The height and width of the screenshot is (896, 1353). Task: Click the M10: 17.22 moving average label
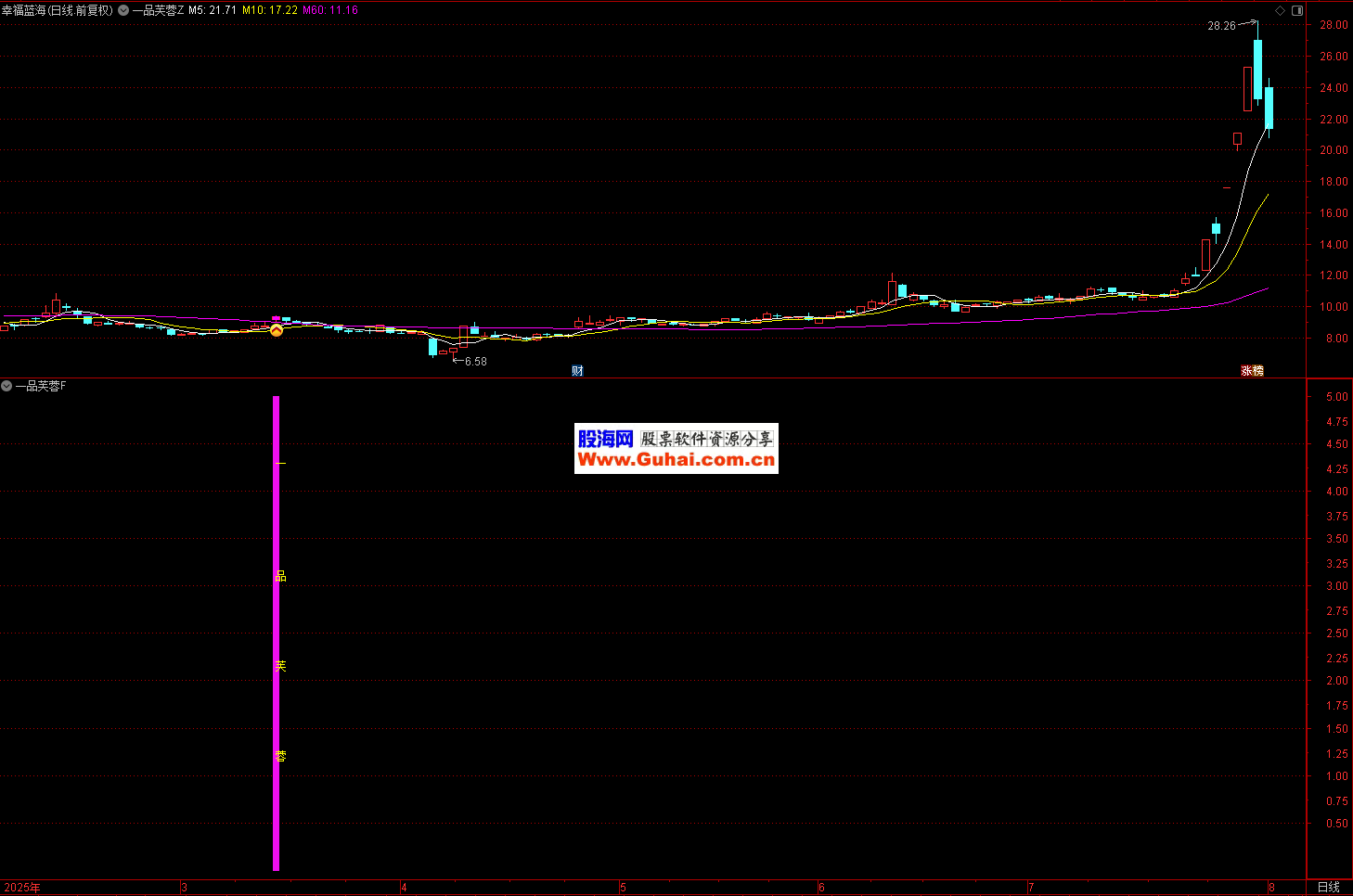pyautogui.click(x=270, y=10)
